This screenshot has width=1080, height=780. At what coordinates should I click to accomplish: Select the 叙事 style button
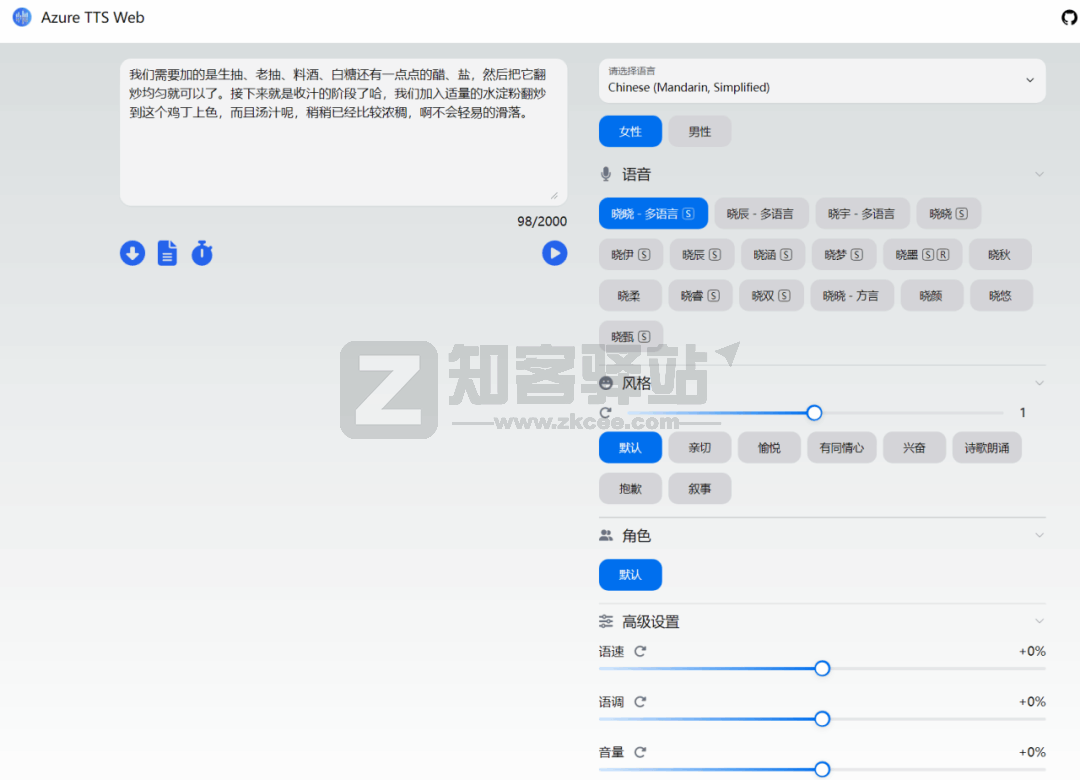coord(699,488)
